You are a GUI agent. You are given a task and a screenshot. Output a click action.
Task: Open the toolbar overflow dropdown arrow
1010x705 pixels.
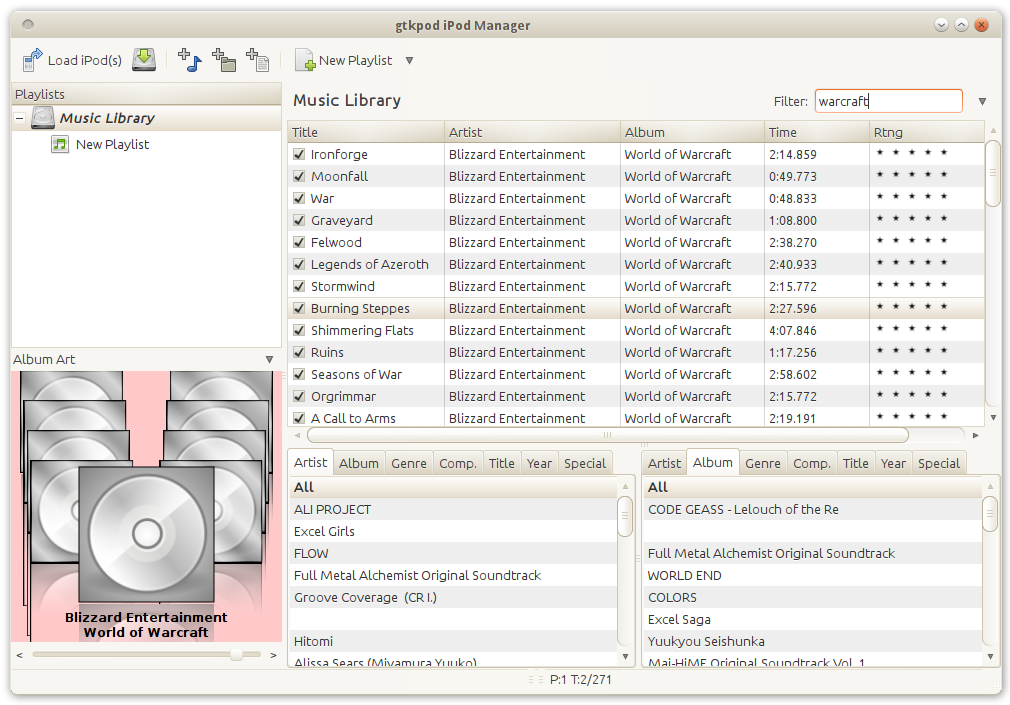[x=409, y=61]
